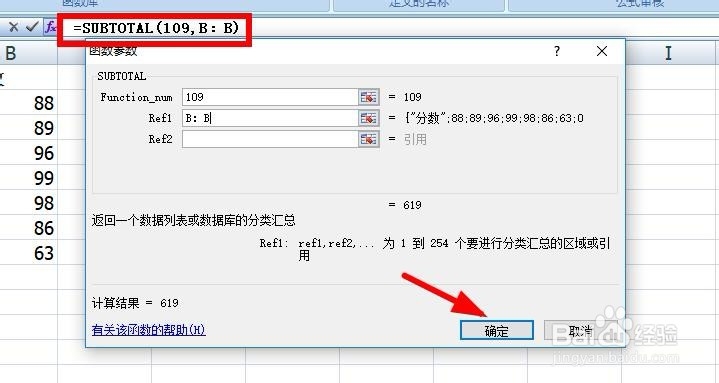Select column I header

(668, 53)
